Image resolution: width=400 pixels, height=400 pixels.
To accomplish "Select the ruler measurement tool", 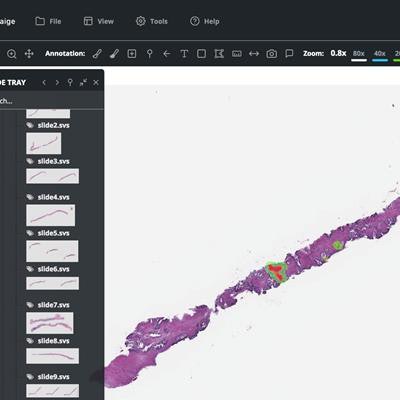I will [x=237, y=54].
